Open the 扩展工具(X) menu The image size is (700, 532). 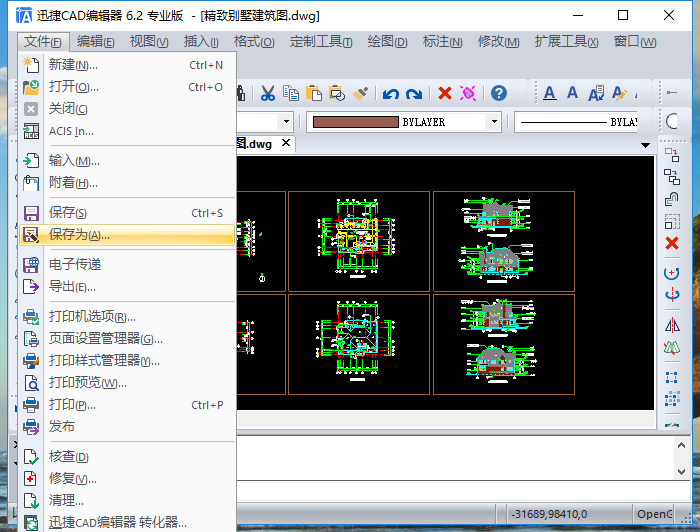[x=566, y=42]
